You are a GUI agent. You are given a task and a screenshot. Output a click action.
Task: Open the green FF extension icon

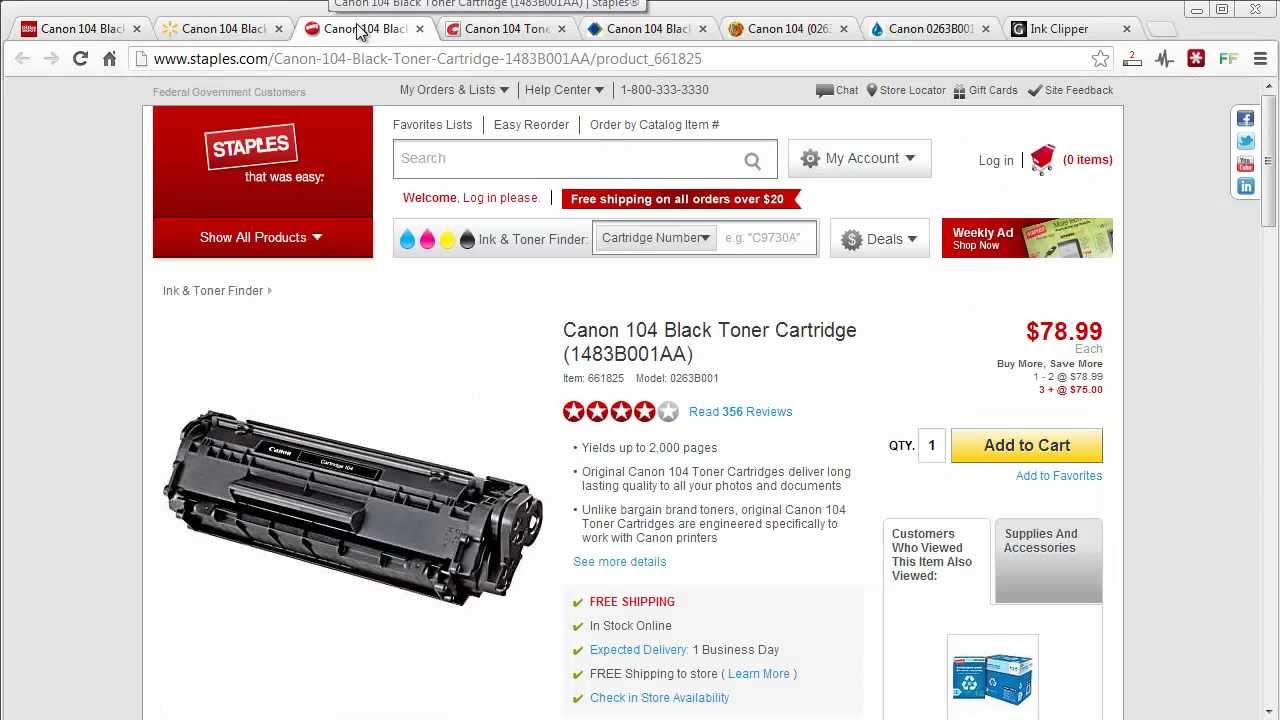click(x=1228, y=59)
